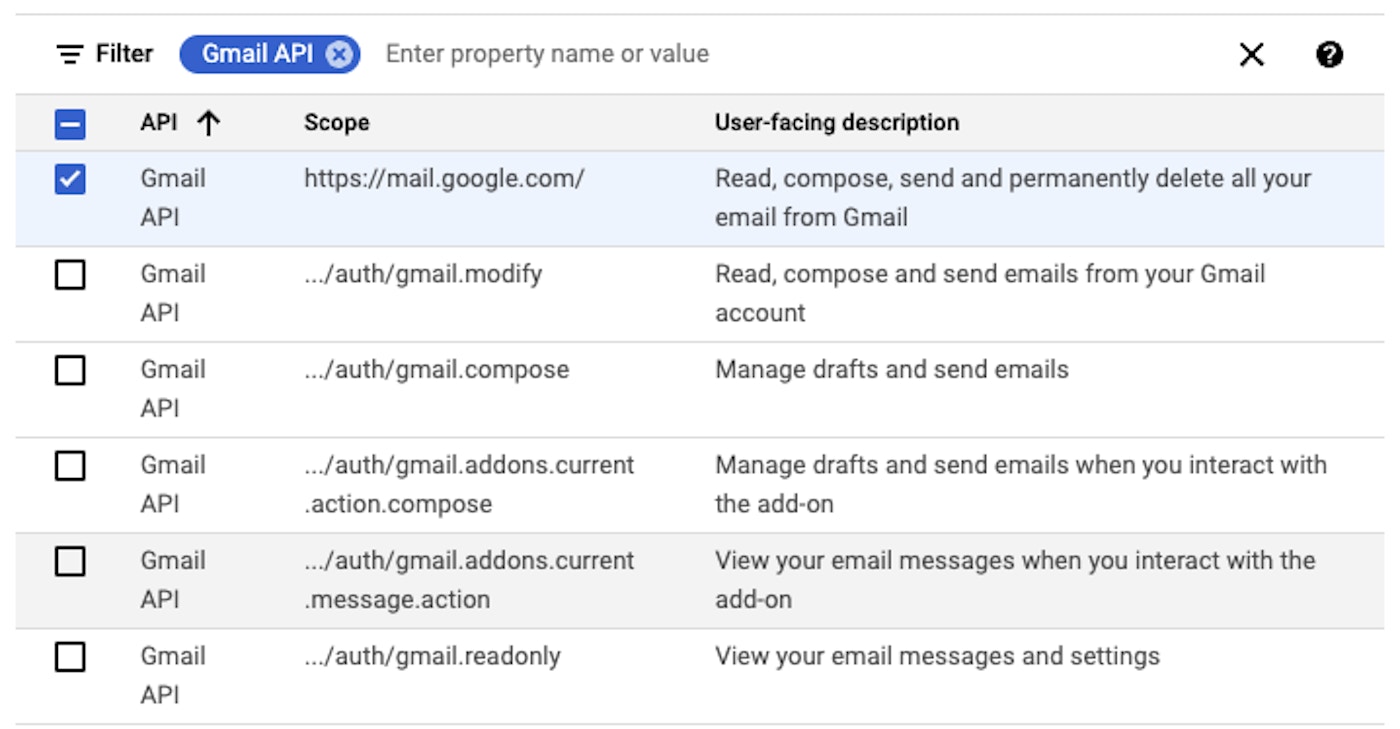The image size is (1400, 729).
Task: Uncheck the https://mail.google.com/ scope checkbox
Action: pyautogui.click(x=70, y=180)
